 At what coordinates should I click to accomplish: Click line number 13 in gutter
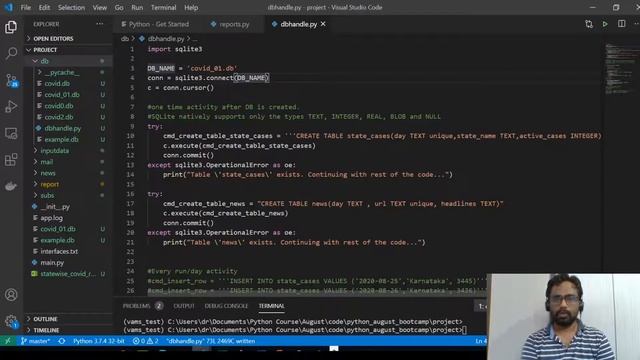[130, 165]
